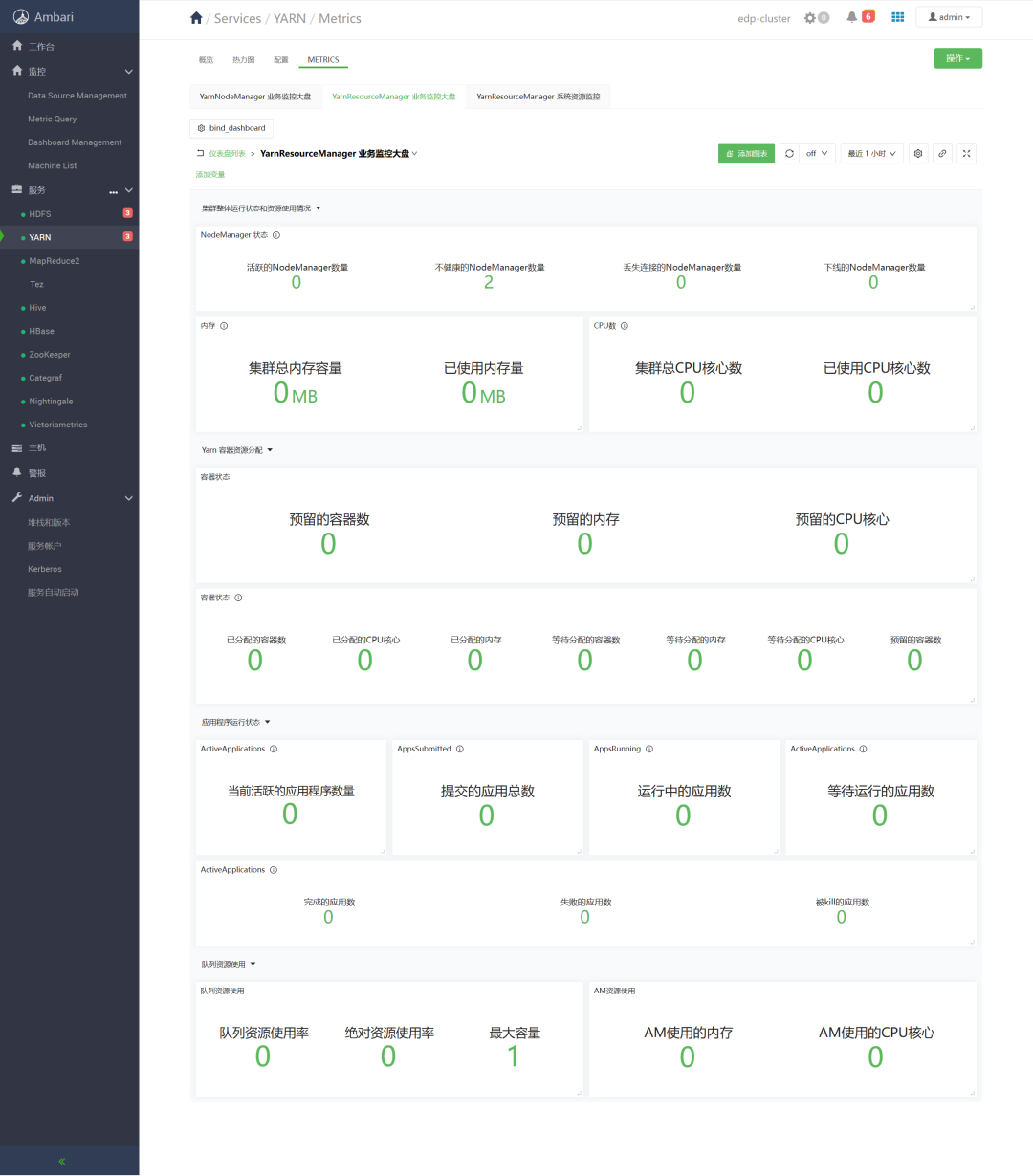Click the 主机 hosts icon in sidebar
The image size is (1033, 1176).
17,447
